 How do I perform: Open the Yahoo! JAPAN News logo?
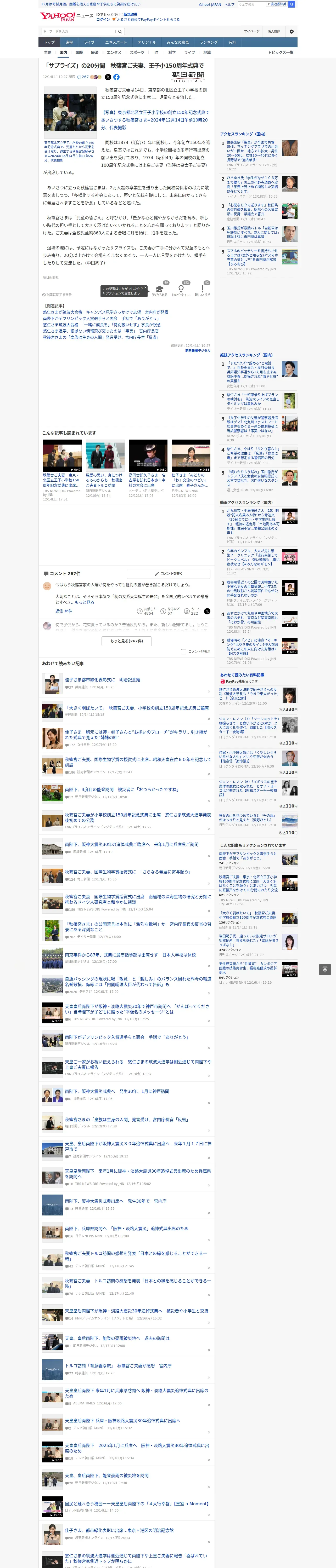[x=66, y=16]
